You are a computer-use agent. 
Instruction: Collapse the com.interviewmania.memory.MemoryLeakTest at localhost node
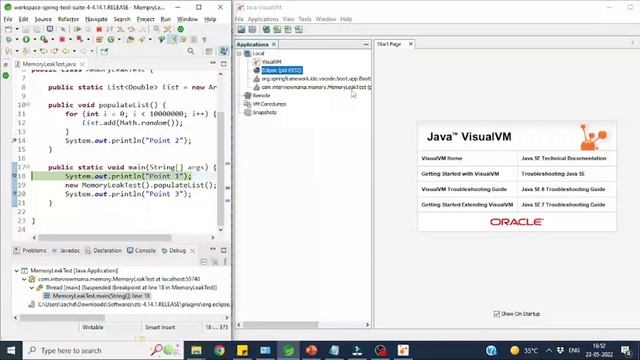click(24, 279)
